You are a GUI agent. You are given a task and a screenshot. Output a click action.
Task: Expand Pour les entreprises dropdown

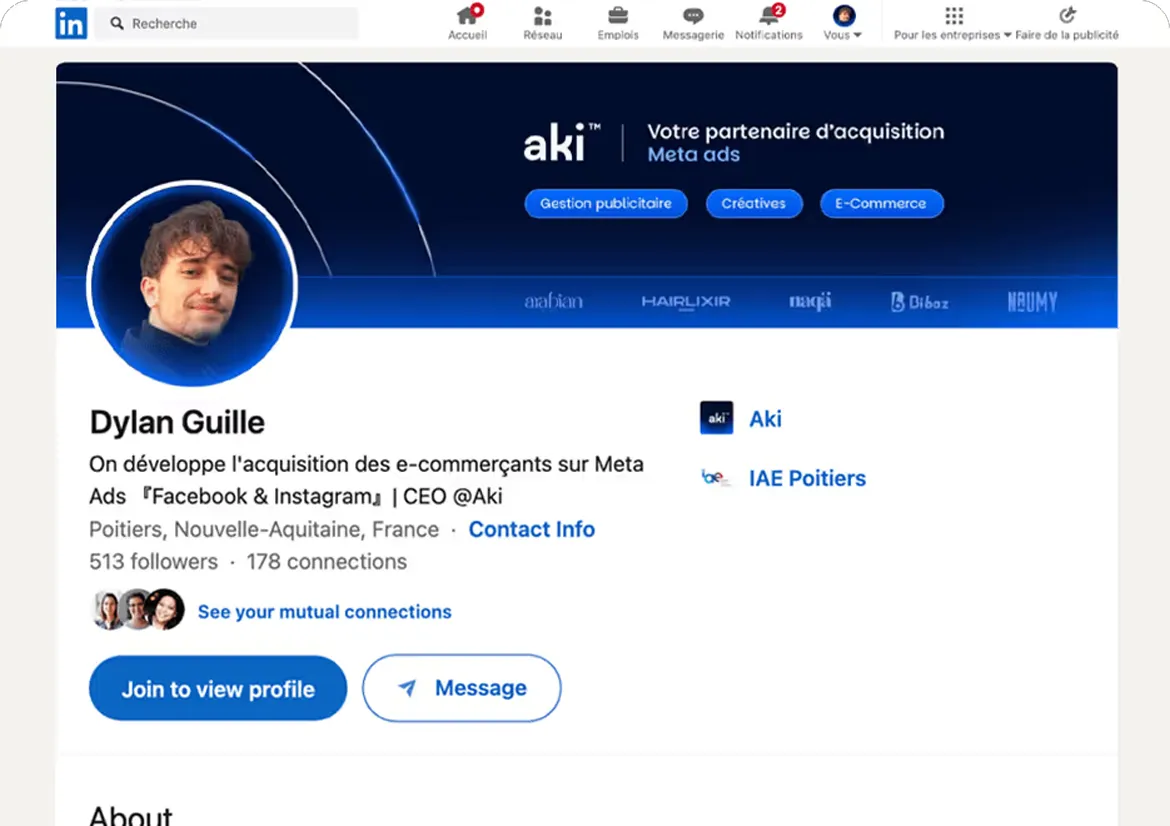tap(1007, 35)
